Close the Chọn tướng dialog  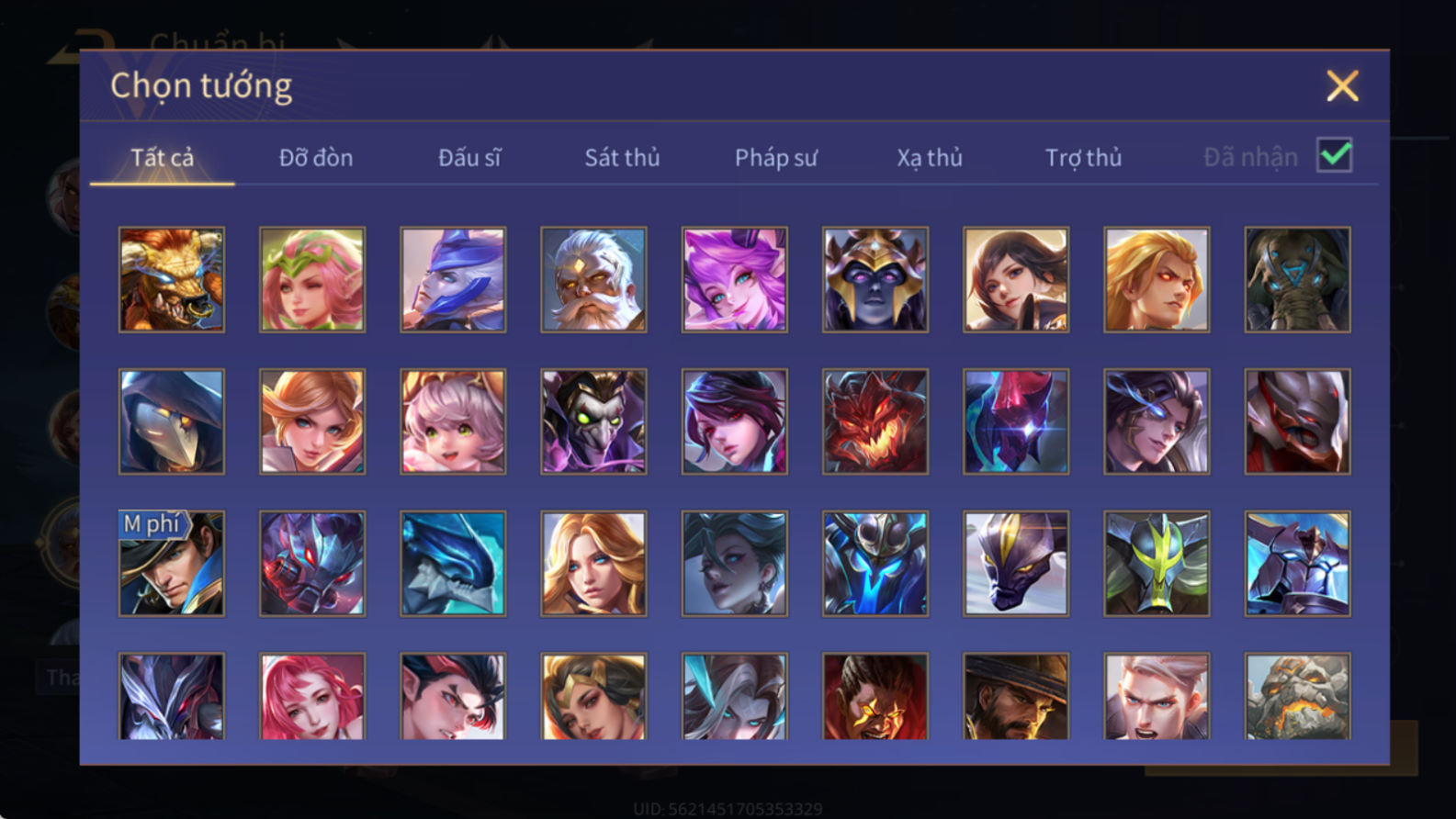(x=1342, y=86)
